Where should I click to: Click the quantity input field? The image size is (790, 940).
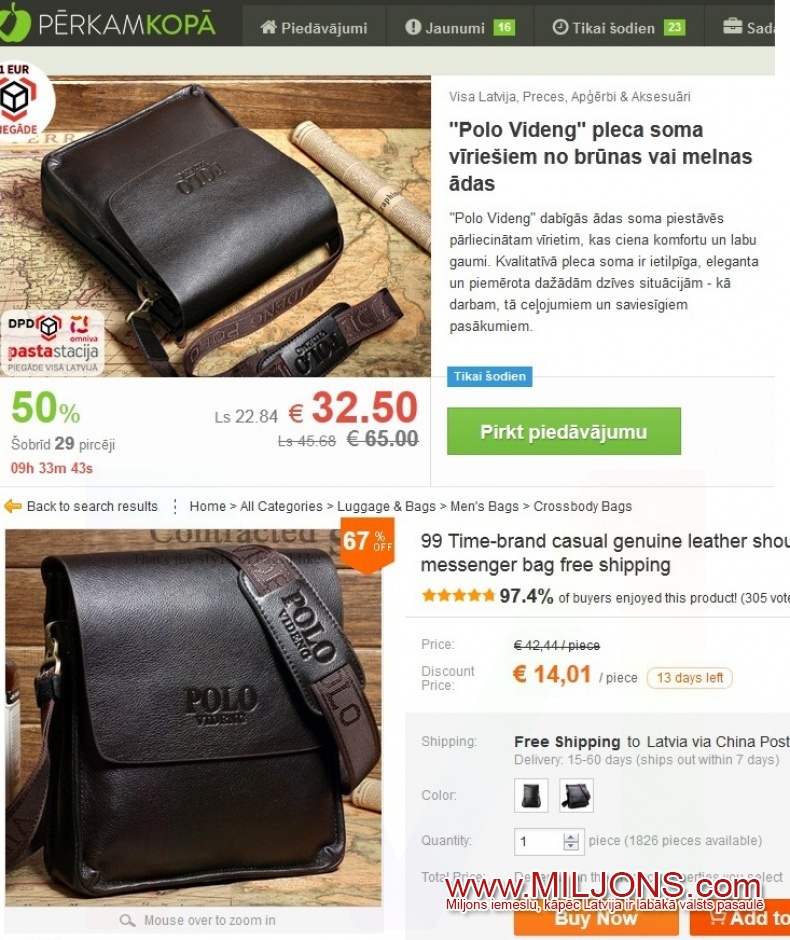click(x=539, y=841)
